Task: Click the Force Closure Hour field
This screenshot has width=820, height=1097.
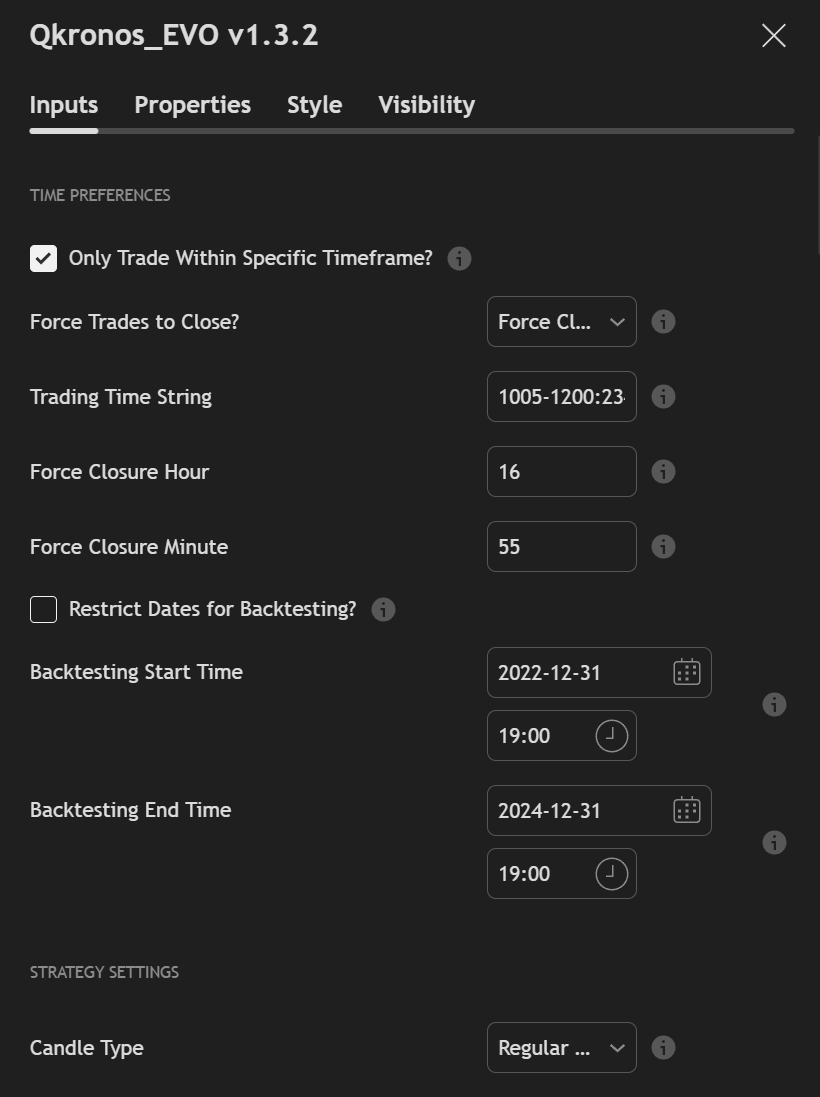Action: pos(561,472)
